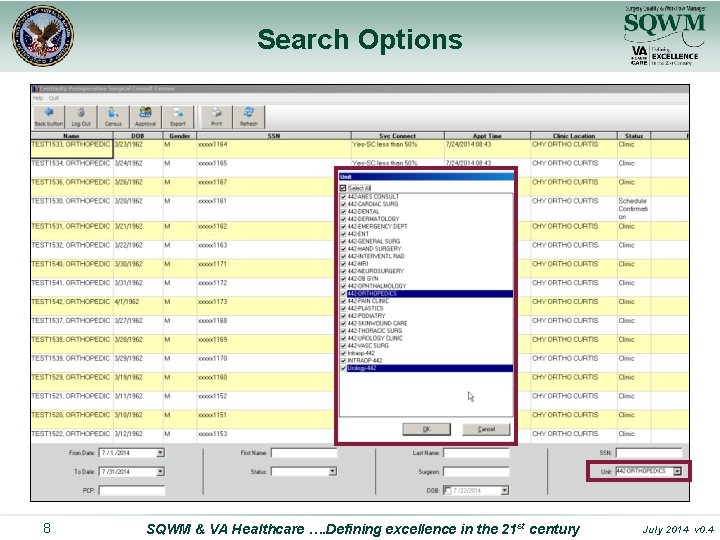
Task: Click the Print toolbar icon
Action: pyautogui.click(x=216, y=117)
